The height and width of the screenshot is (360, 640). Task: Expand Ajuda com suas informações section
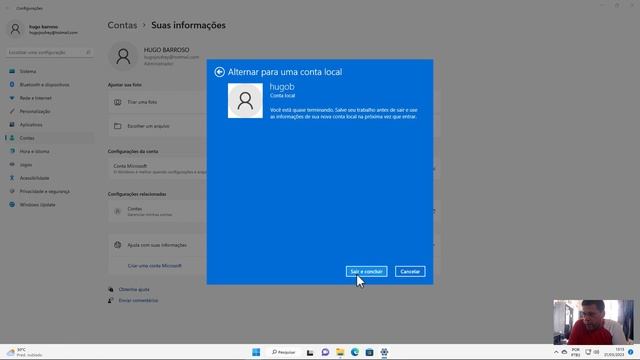[158, 245]
